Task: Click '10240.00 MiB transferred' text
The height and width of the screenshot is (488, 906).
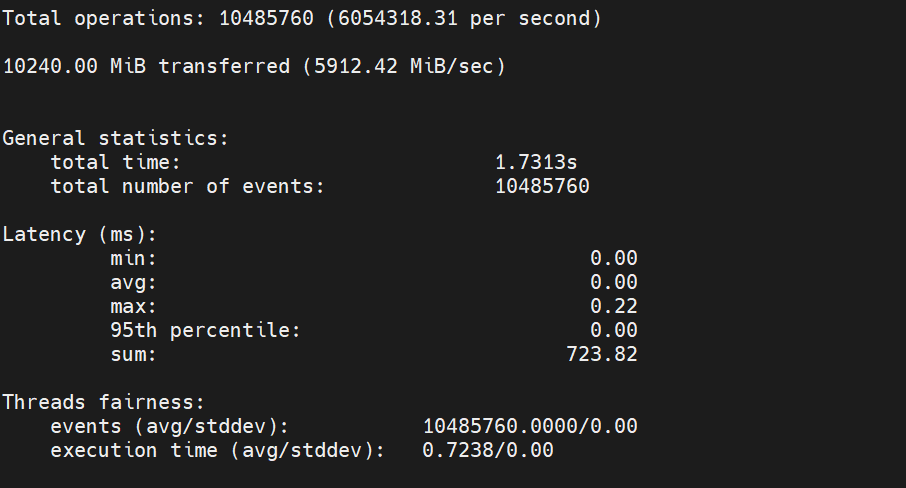Action: [146, 66]
